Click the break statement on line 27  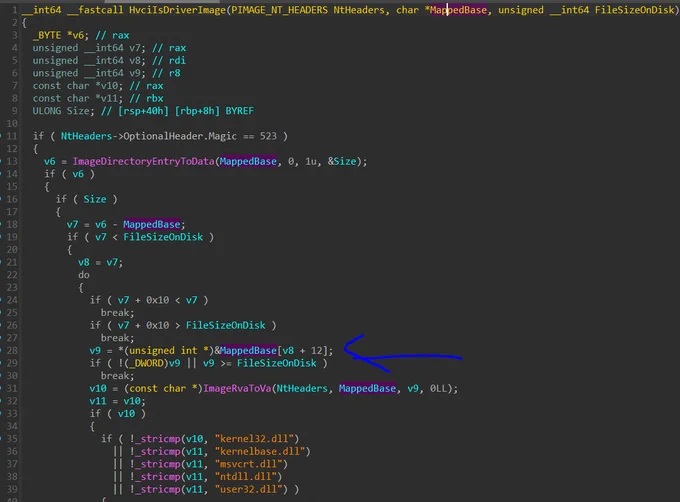(118, 338)
